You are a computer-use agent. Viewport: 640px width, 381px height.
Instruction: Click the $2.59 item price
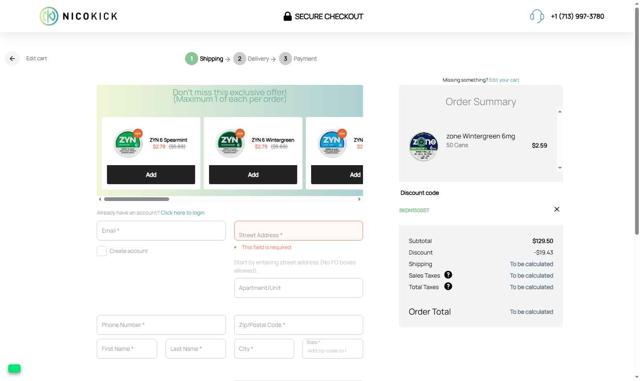tap(539, 145)
